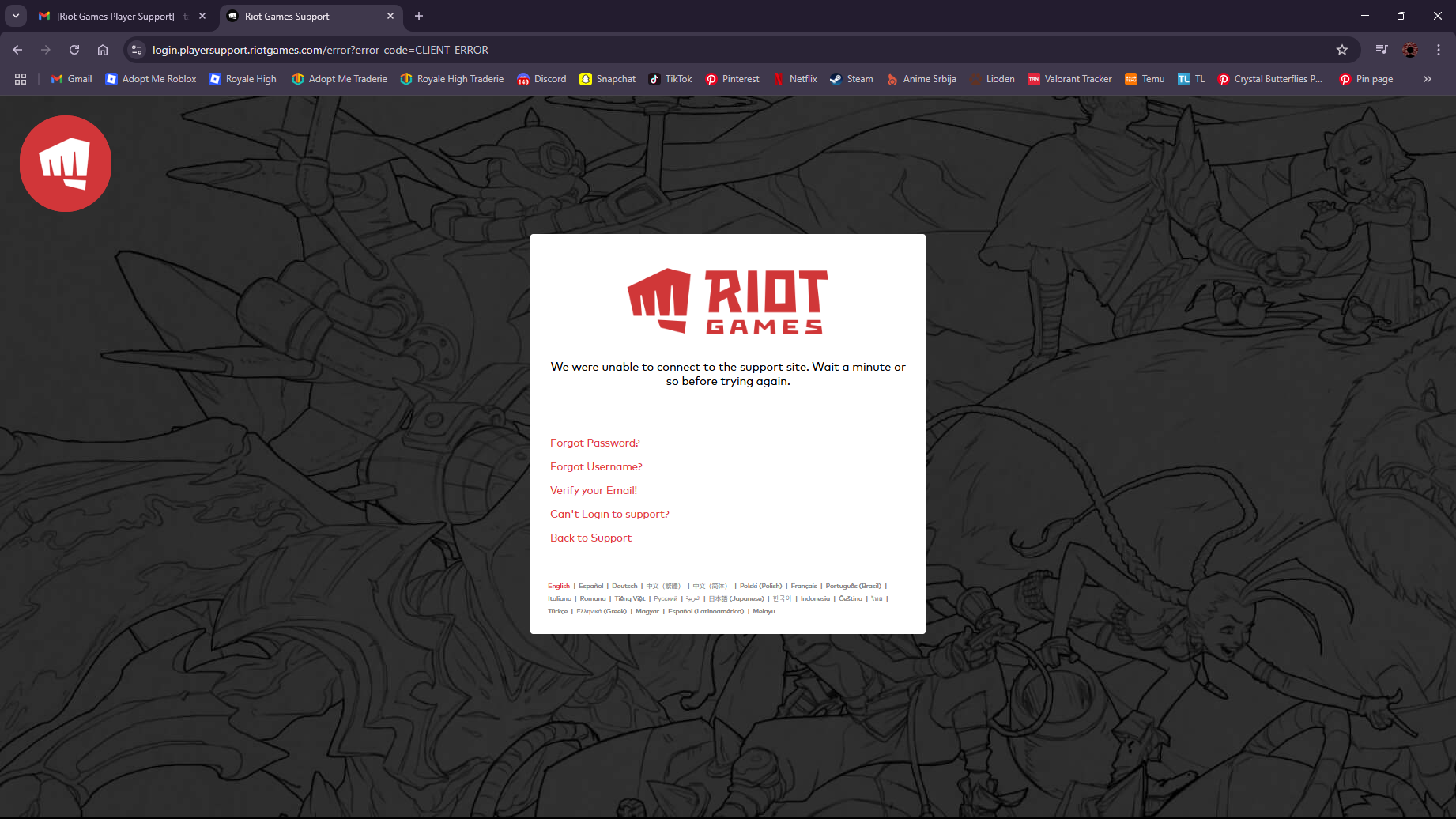The image size is (1456, 819).
Task: Close the Gmail Player Support tab
Action: point(202,16)
